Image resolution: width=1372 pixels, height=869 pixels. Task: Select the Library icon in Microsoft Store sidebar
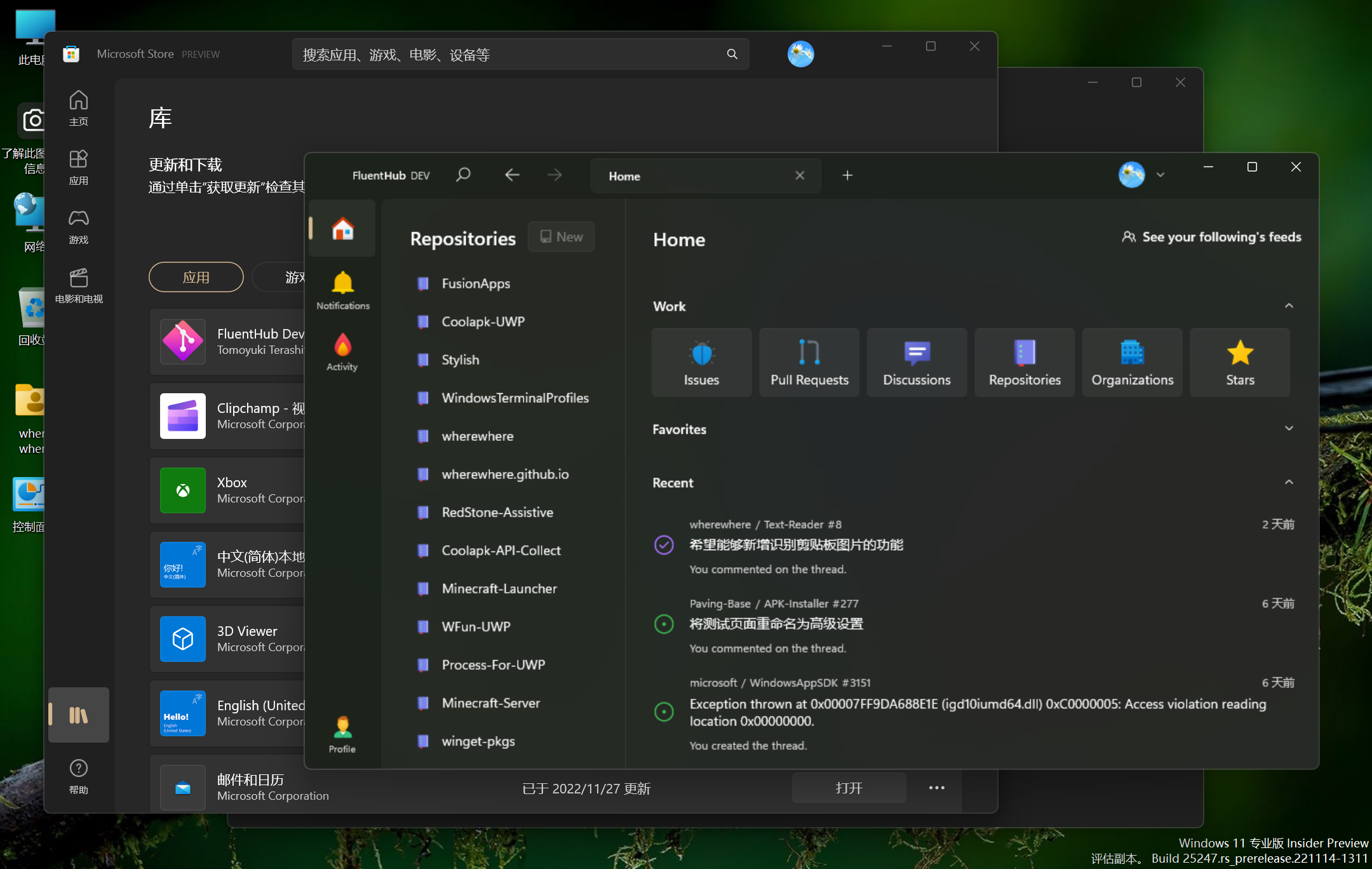[x=79, y=715]
